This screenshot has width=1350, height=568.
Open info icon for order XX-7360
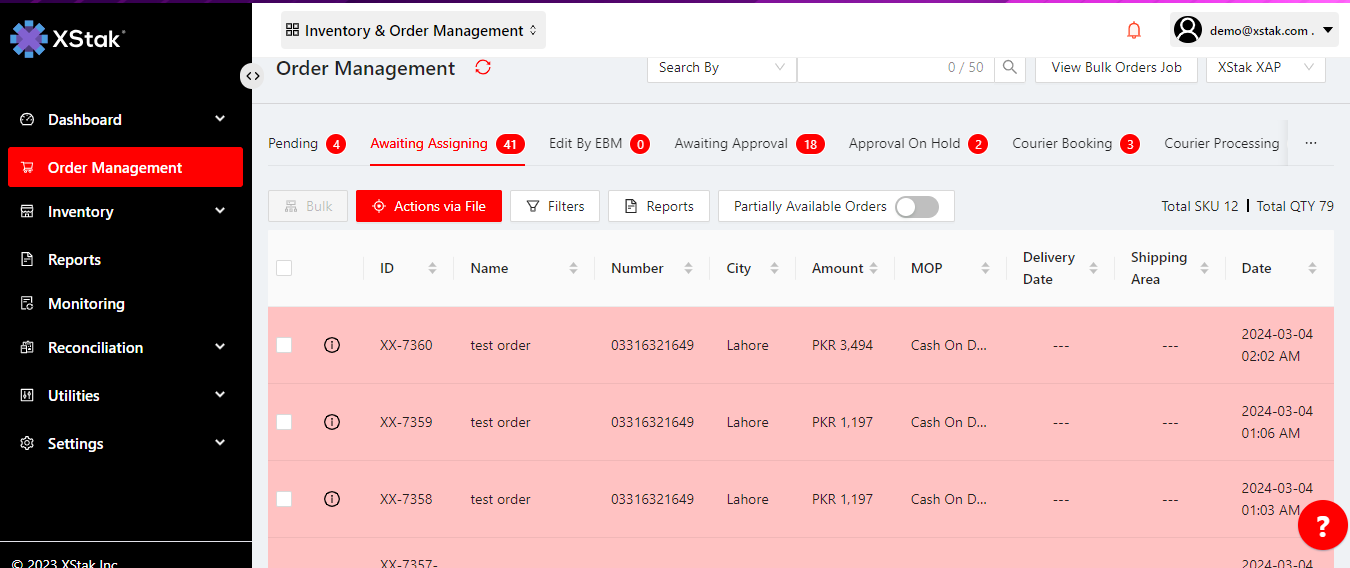tap(332, 345)
